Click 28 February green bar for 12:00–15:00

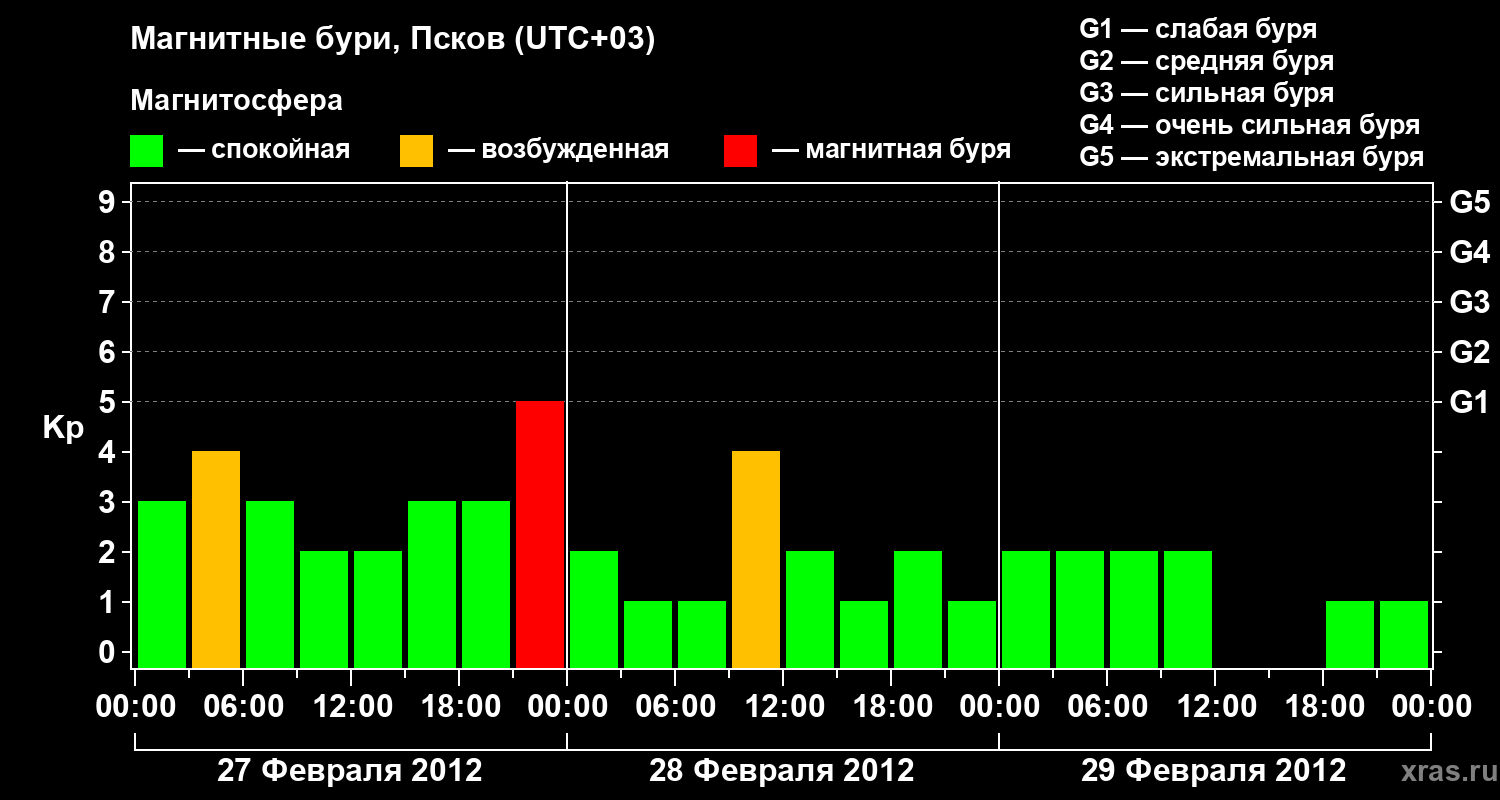[x=810, y=610]
